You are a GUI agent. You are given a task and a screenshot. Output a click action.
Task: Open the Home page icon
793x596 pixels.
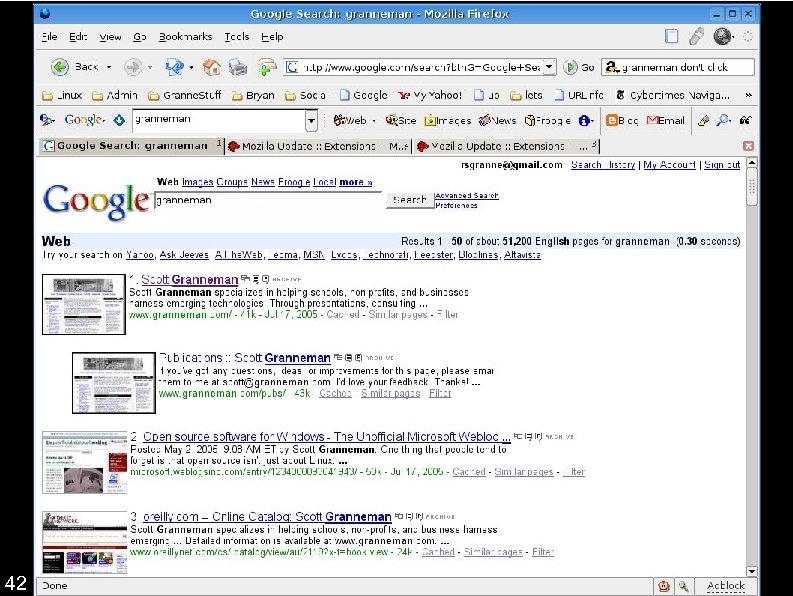coord(211,67)
